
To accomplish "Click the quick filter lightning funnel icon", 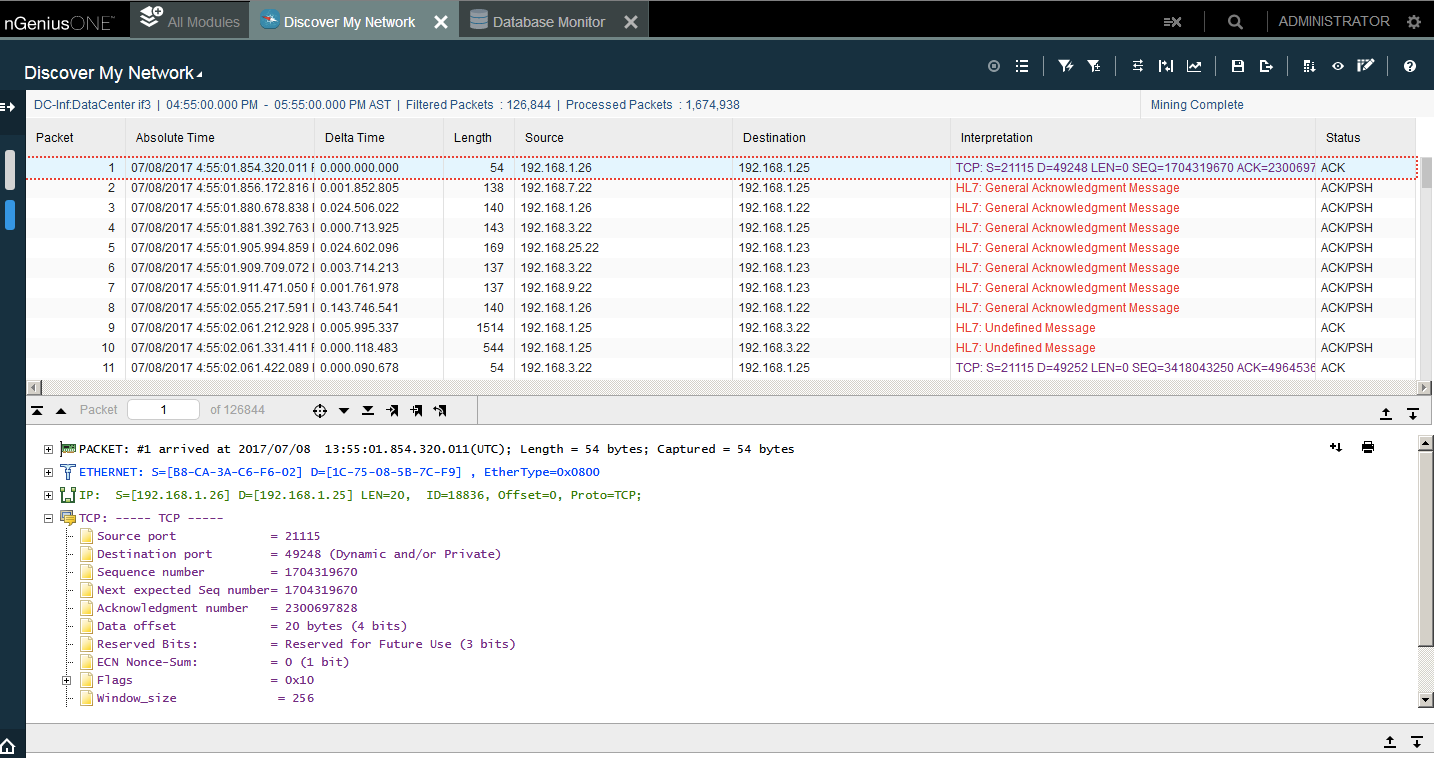I will pos(1065,66).
